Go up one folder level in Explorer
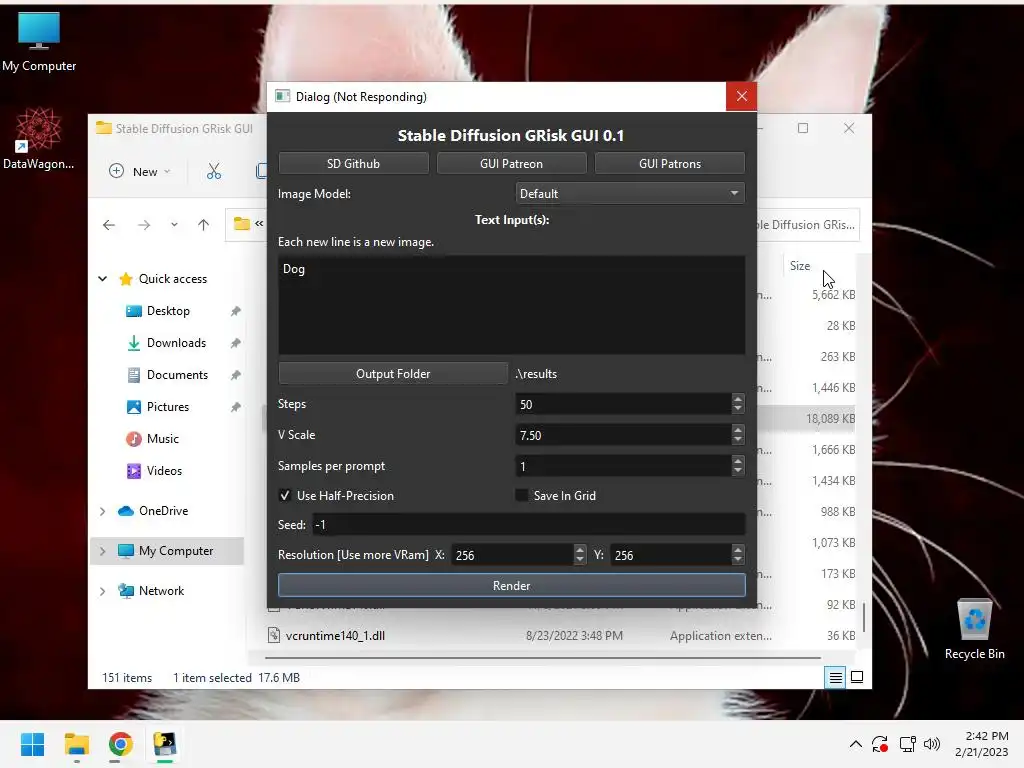This screenshot has height=768, width=1024. [204, 225]
